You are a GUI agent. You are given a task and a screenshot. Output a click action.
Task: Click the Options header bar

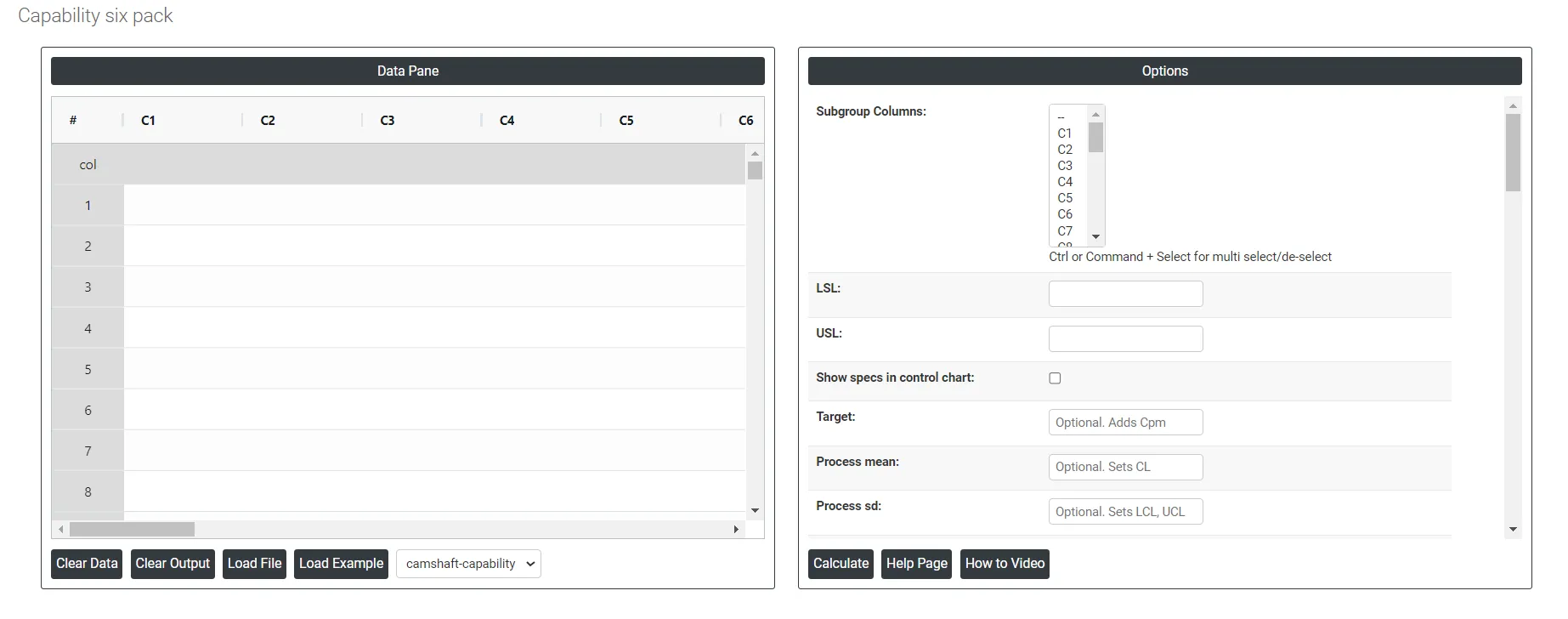click(1164, 71)
